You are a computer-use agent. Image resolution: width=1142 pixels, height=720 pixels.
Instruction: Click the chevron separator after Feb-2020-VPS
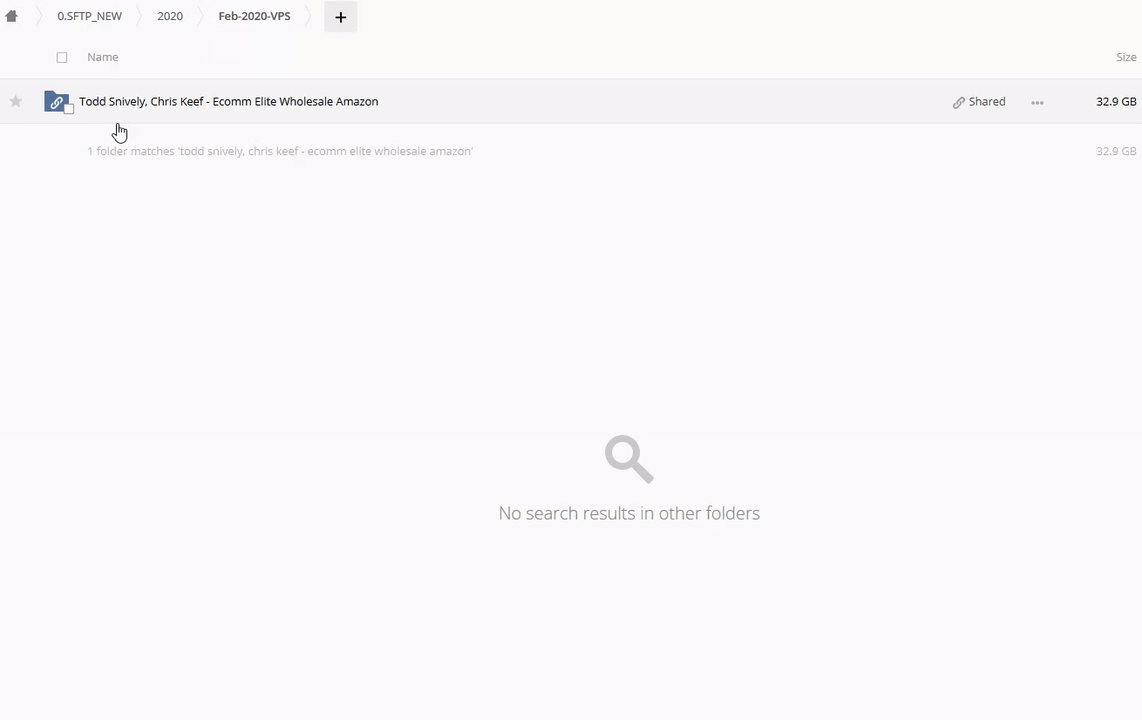point(309,16)
